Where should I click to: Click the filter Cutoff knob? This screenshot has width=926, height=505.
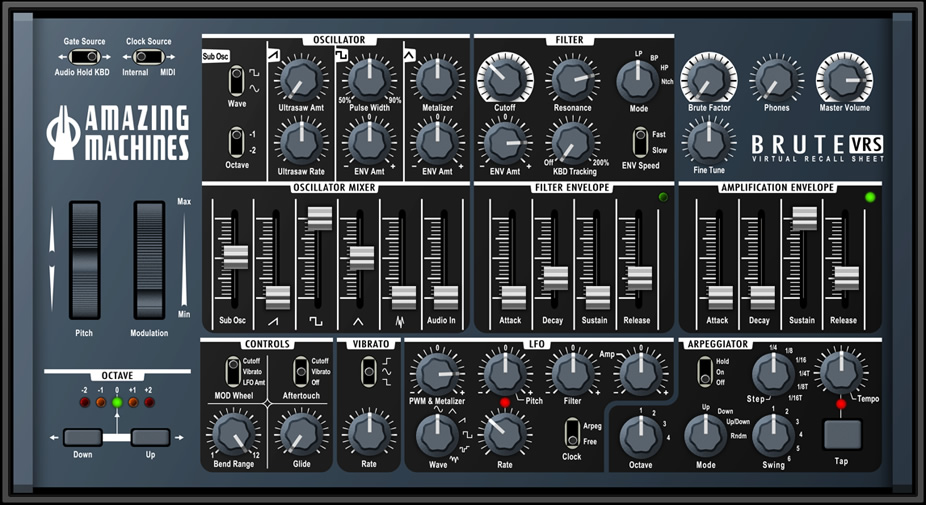click(x=505, y=79)
